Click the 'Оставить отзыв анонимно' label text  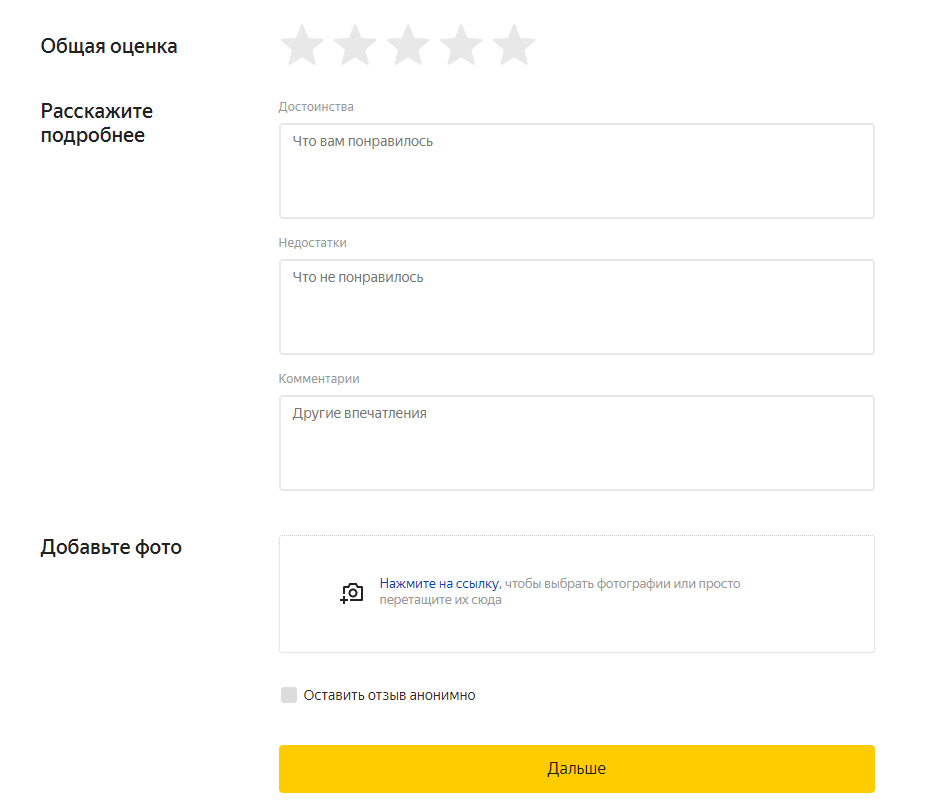click(x=389, y=695)
